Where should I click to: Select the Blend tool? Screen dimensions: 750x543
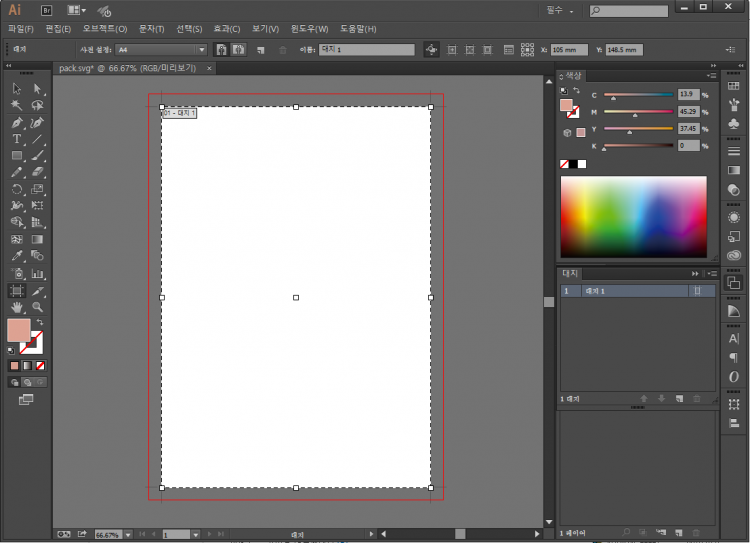pos(37,256)
